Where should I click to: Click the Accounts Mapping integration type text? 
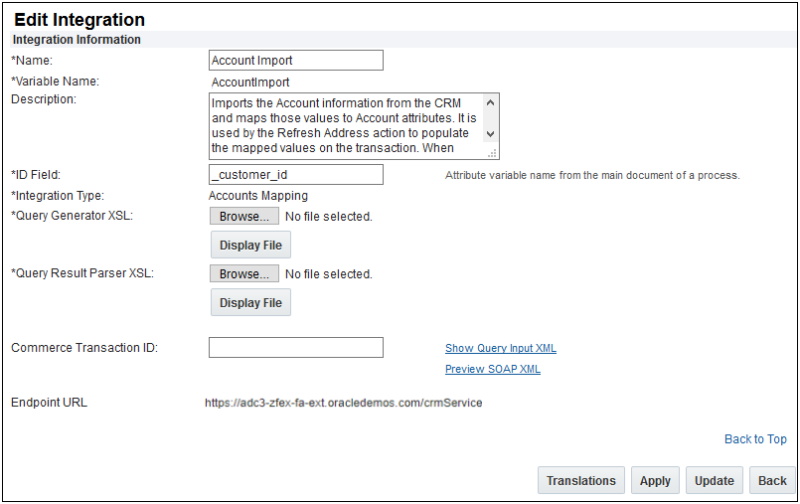pyautogui.click(x=258, y=196)
